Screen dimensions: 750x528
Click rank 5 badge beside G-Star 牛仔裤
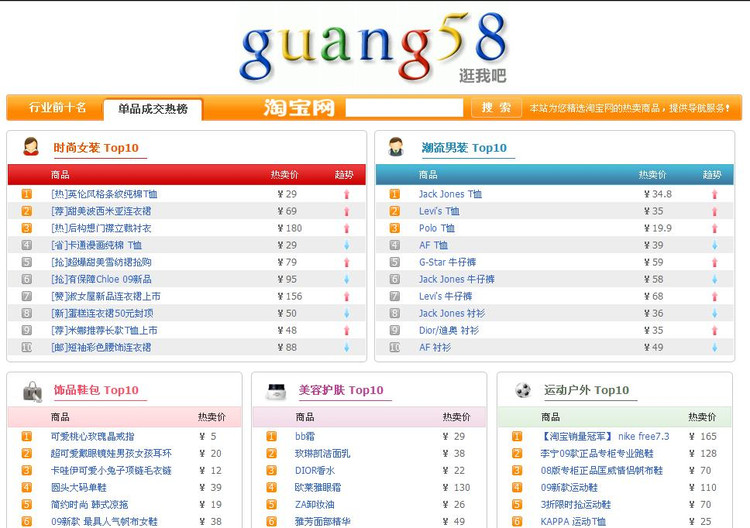(395, 262)
